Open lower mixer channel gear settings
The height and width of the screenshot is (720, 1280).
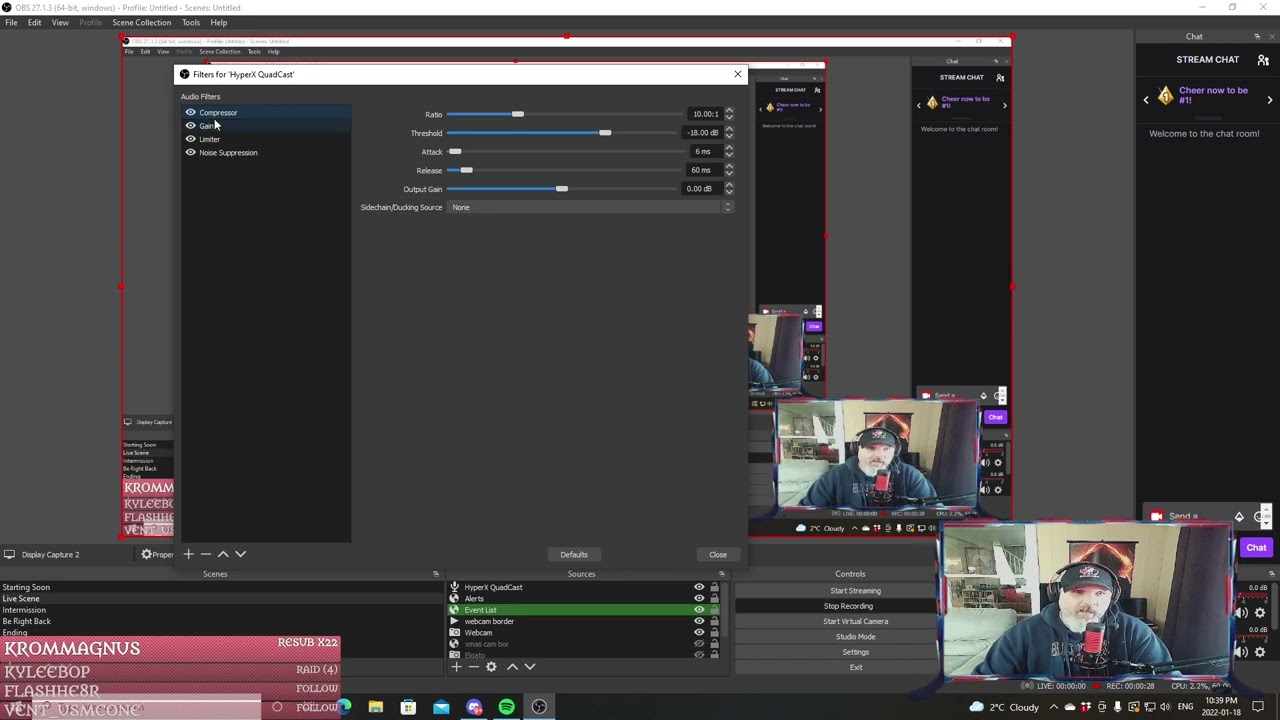click(1259, 652)
